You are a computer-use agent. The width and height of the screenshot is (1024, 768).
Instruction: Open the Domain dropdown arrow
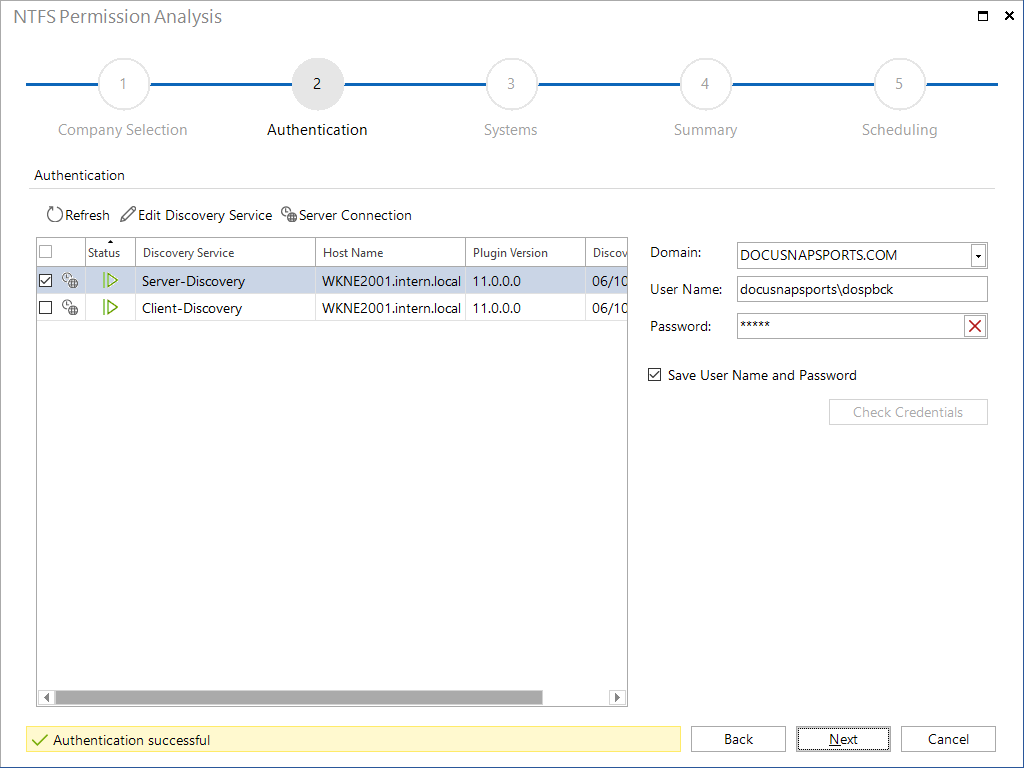tap(978, 255)
